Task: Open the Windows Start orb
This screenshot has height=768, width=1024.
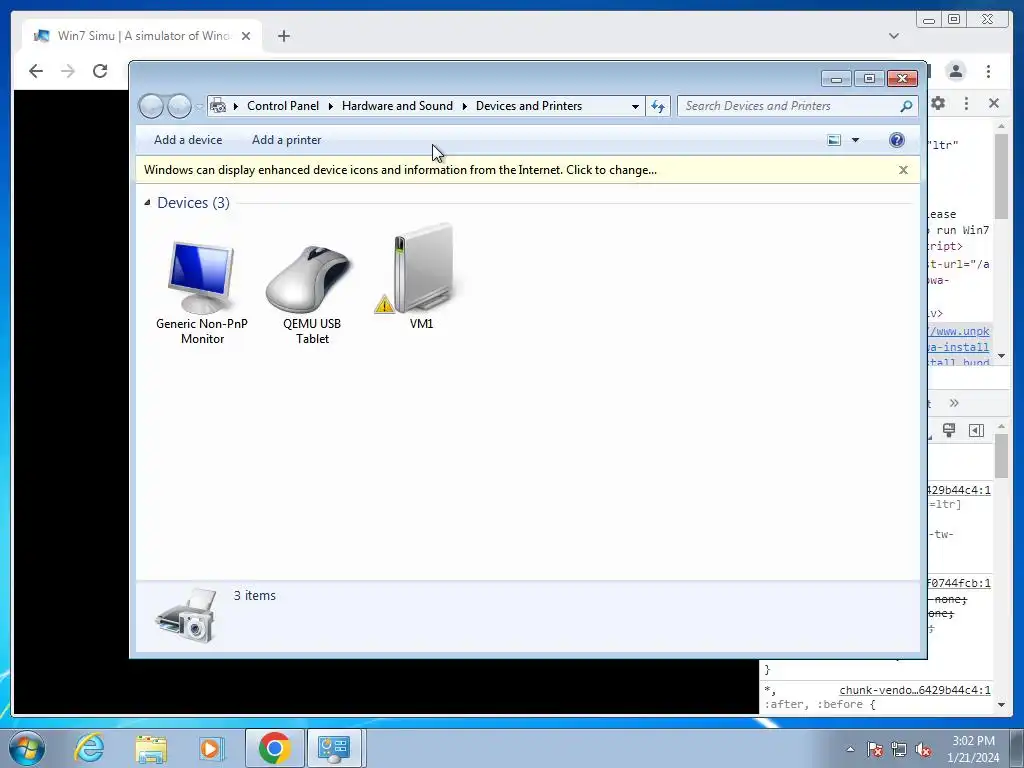Action: [x=27, y=748]
